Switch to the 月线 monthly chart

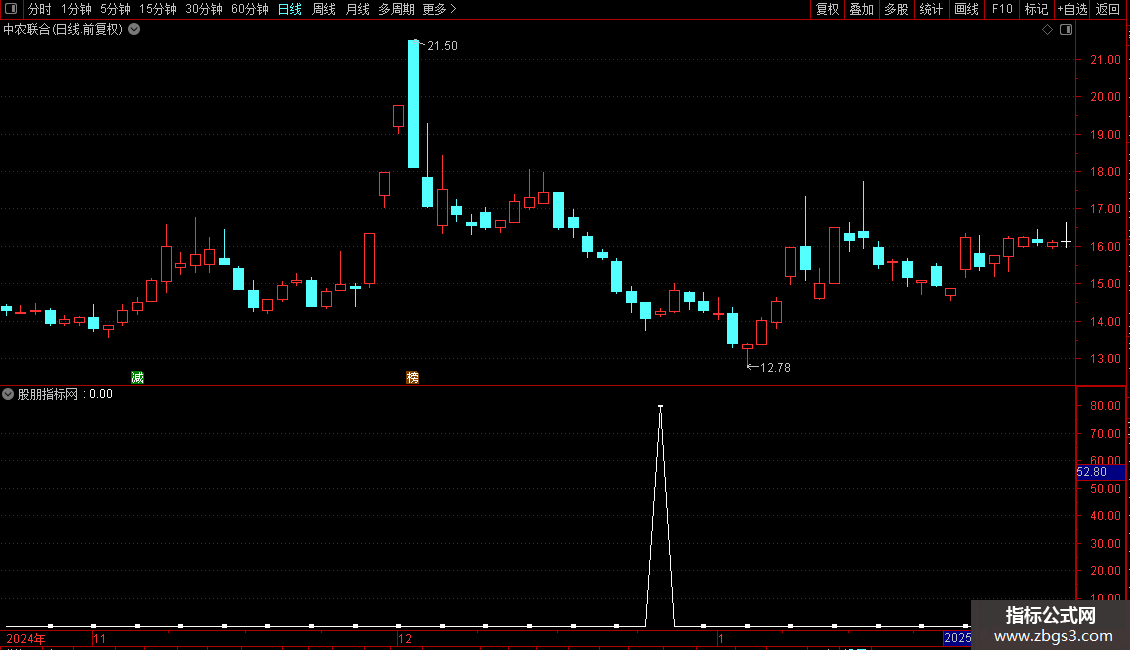pyautogui.click(x=357, y=9)
